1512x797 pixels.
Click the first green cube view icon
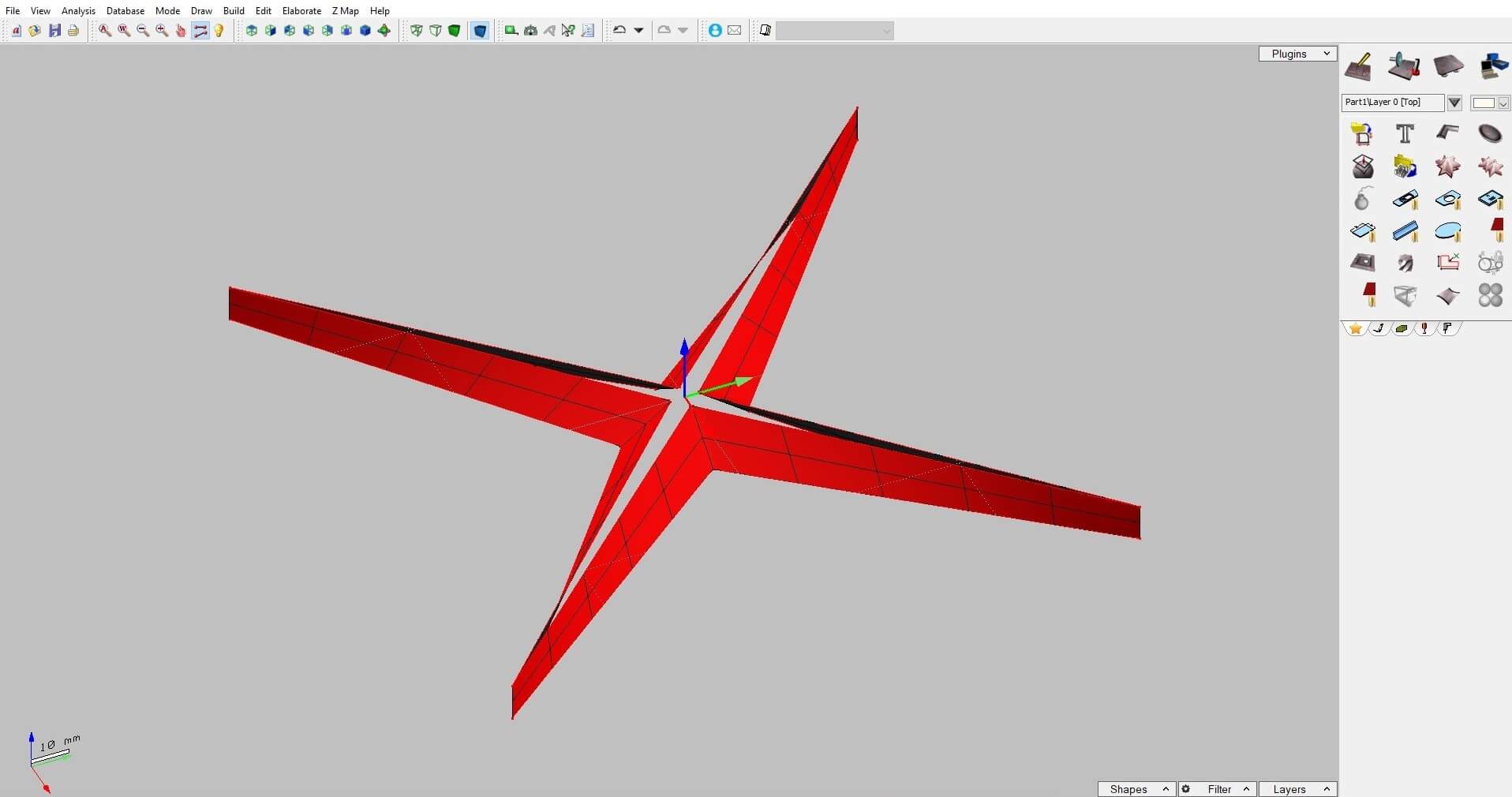[252, 31]
